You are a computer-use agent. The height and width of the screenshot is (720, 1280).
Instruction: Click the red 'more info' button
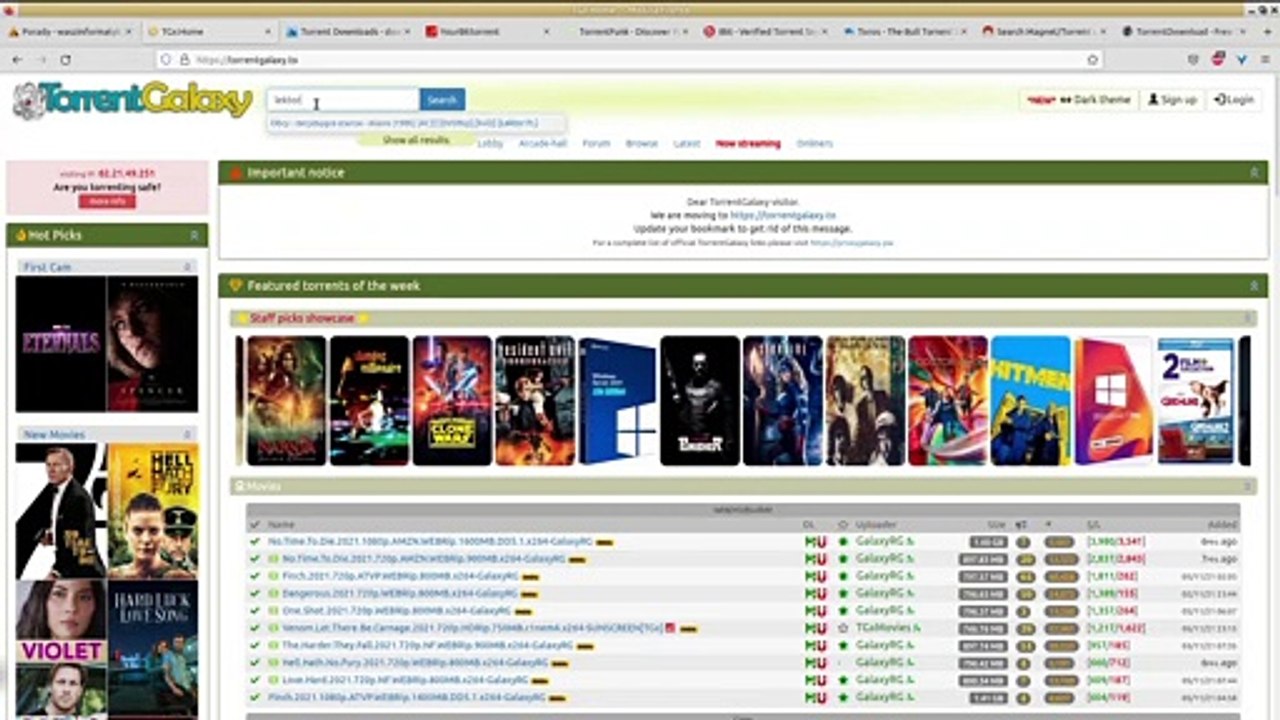tap(107, 201)
